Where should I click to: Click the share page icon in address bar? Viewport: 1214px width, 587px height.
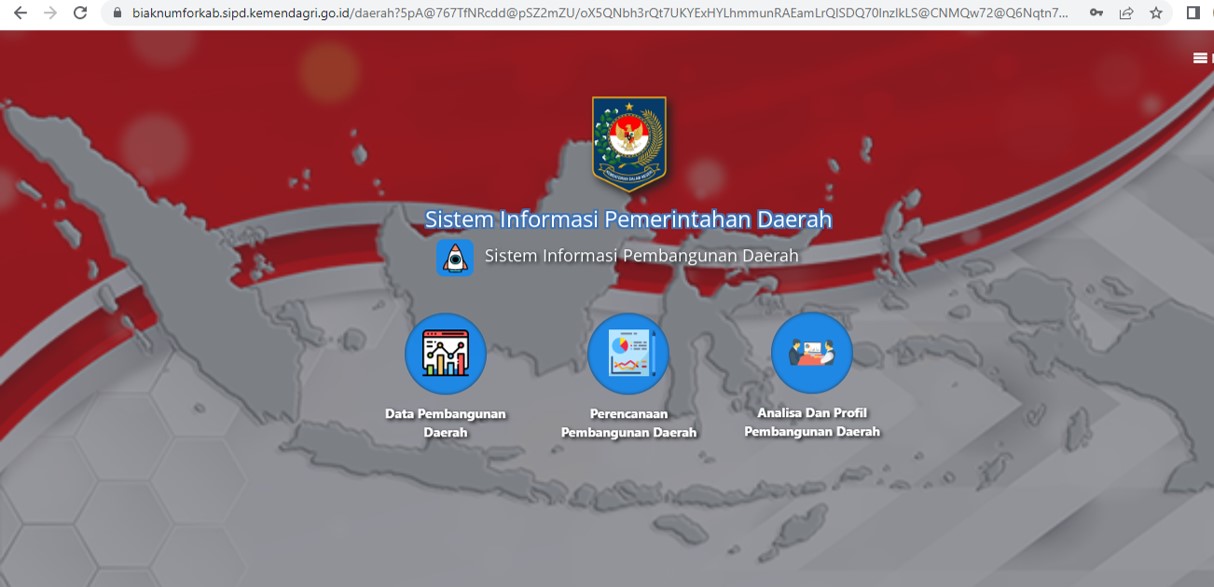1126,13
